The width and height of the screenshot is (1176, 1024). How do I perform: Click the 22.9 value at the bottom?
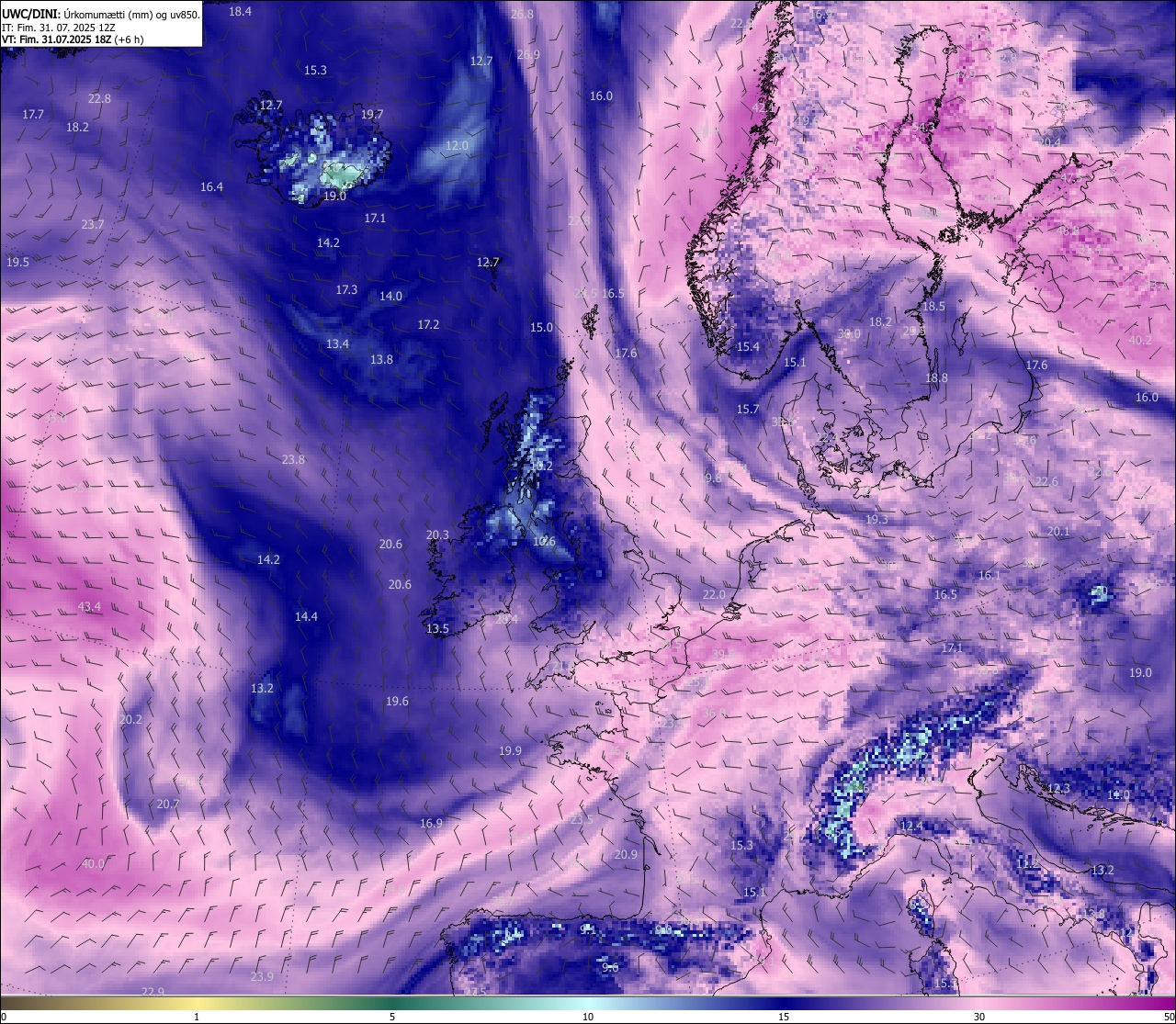tap(153, 991)
